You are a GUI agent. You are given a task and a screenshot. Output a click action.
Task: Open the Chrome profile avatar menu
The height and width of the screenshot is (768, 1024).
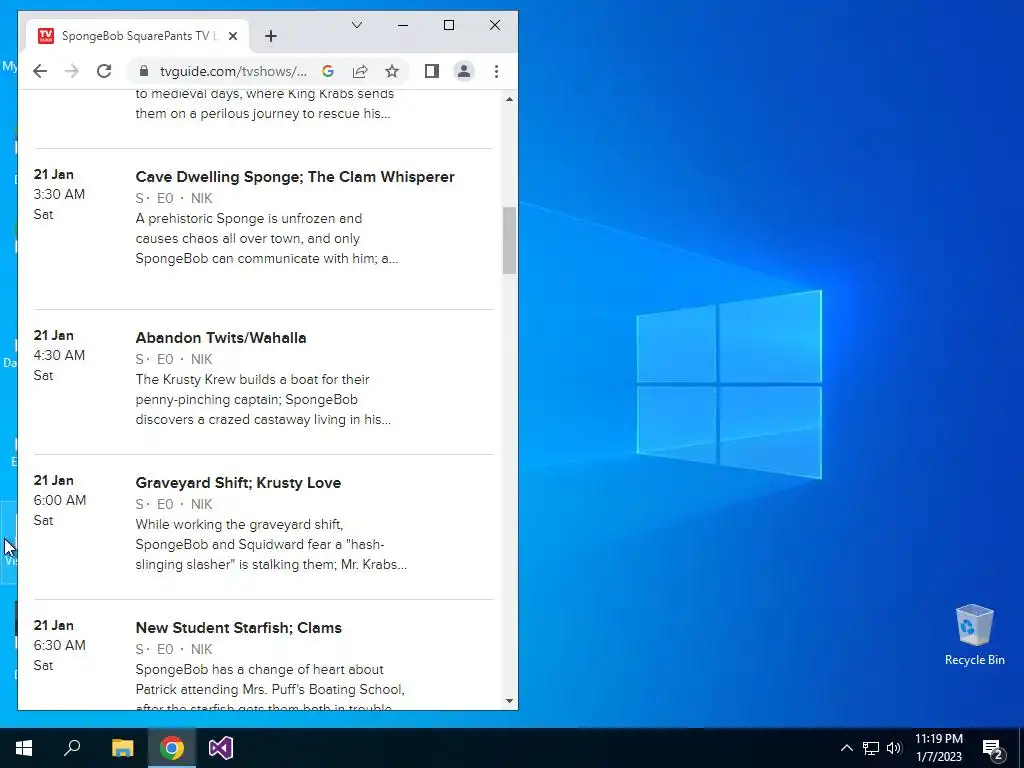click(464, 71)
